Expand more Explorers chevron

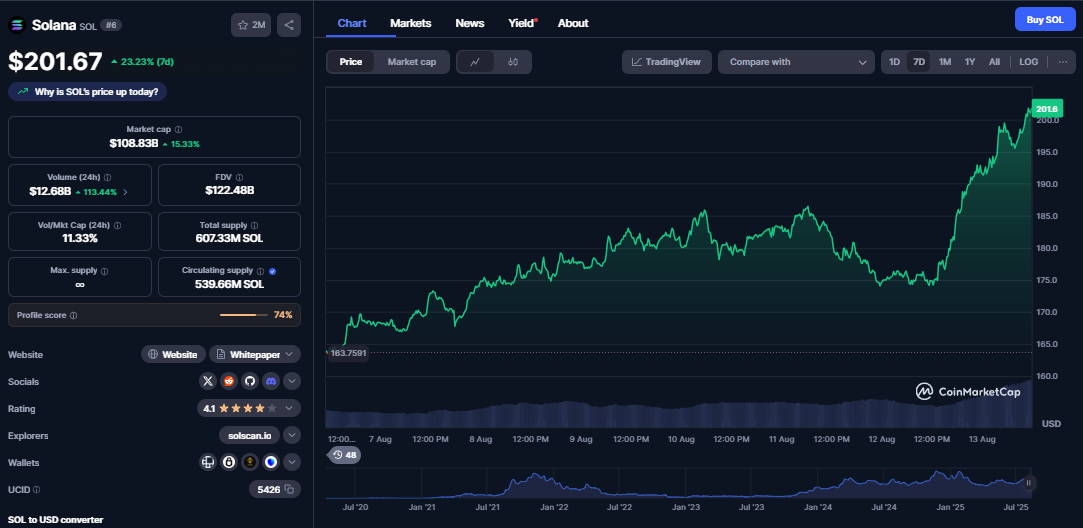coord(291,435)
